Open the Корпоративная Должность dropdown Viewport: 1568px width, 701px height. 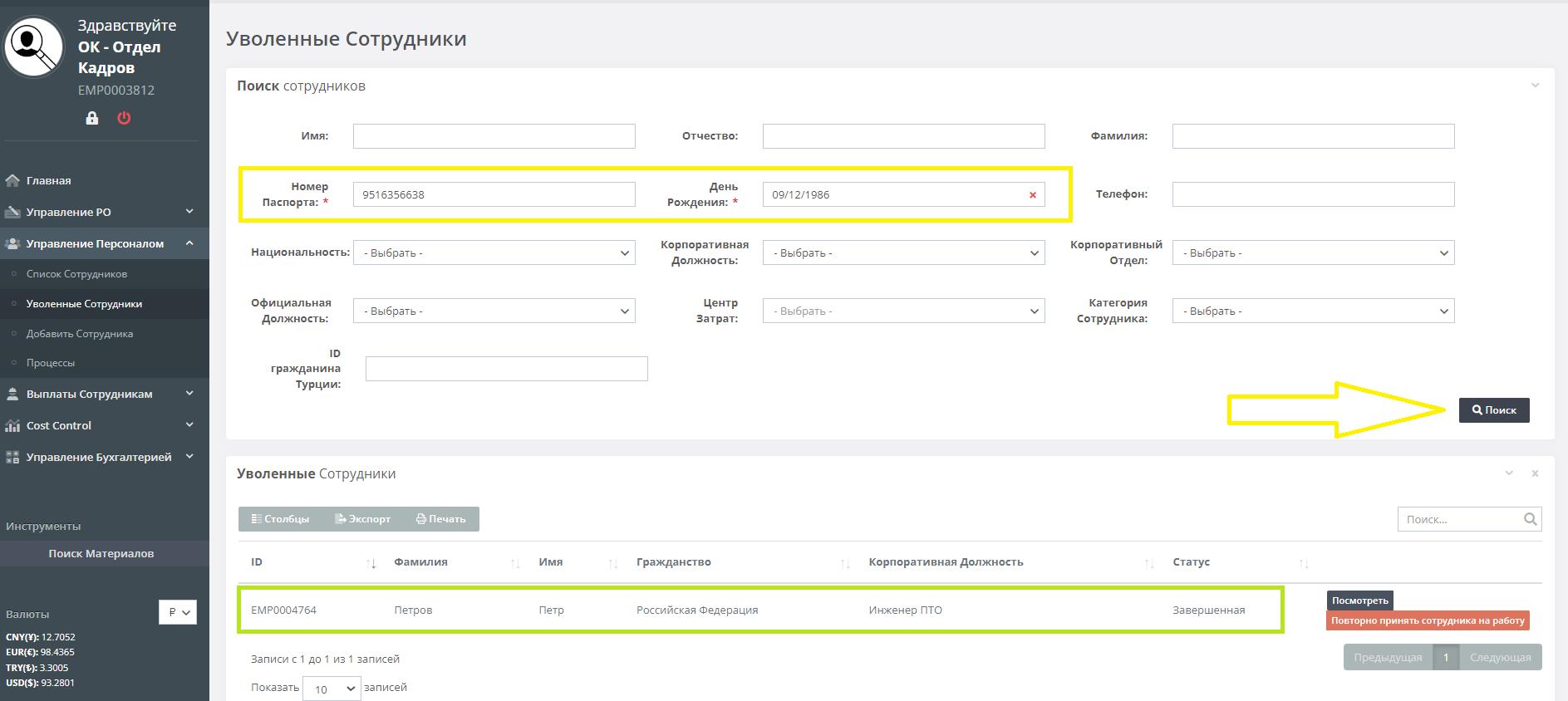click(x=904, y=252)
